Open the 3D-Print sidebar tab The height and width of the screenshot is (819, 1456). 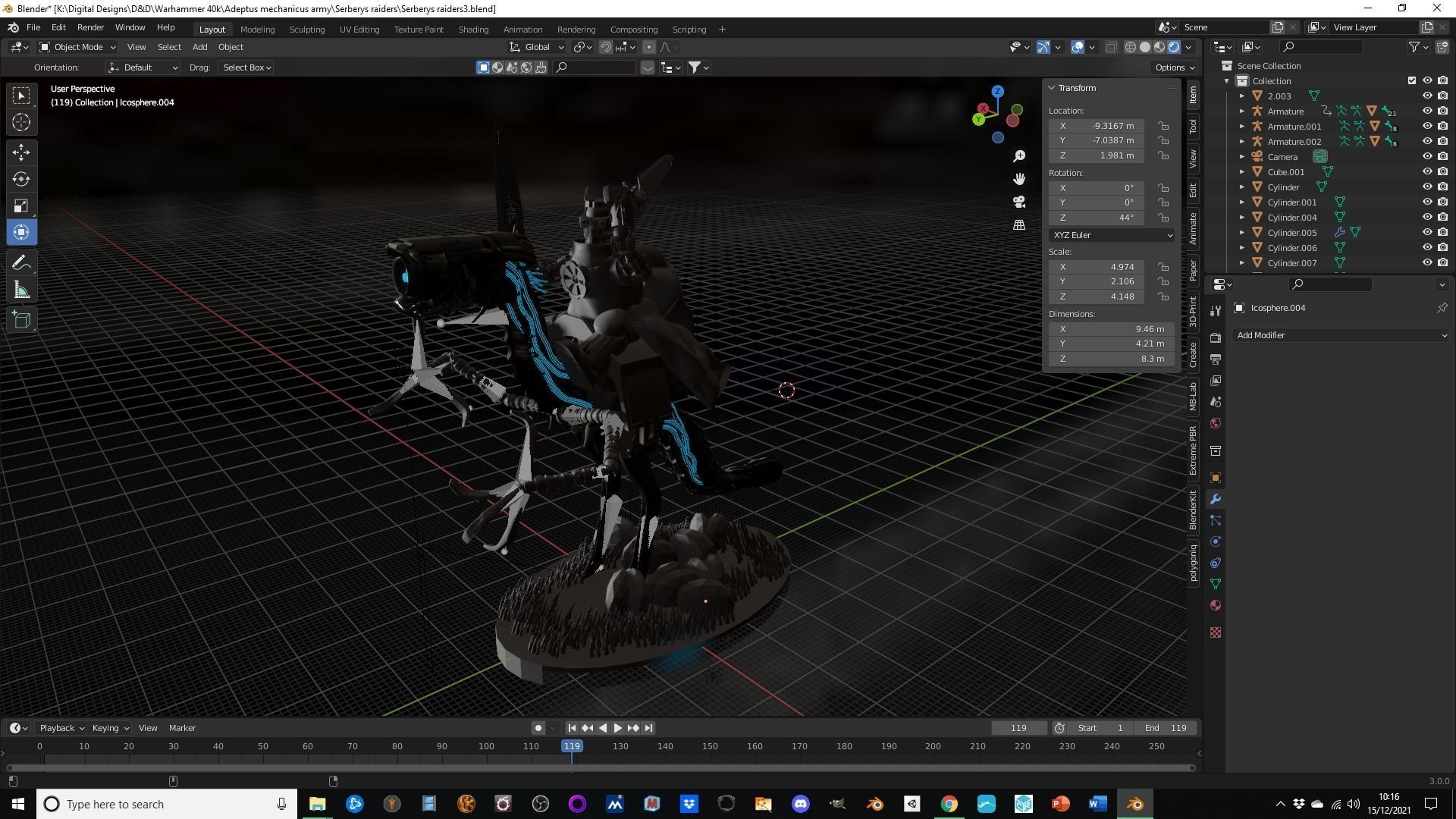[1193, 312]
